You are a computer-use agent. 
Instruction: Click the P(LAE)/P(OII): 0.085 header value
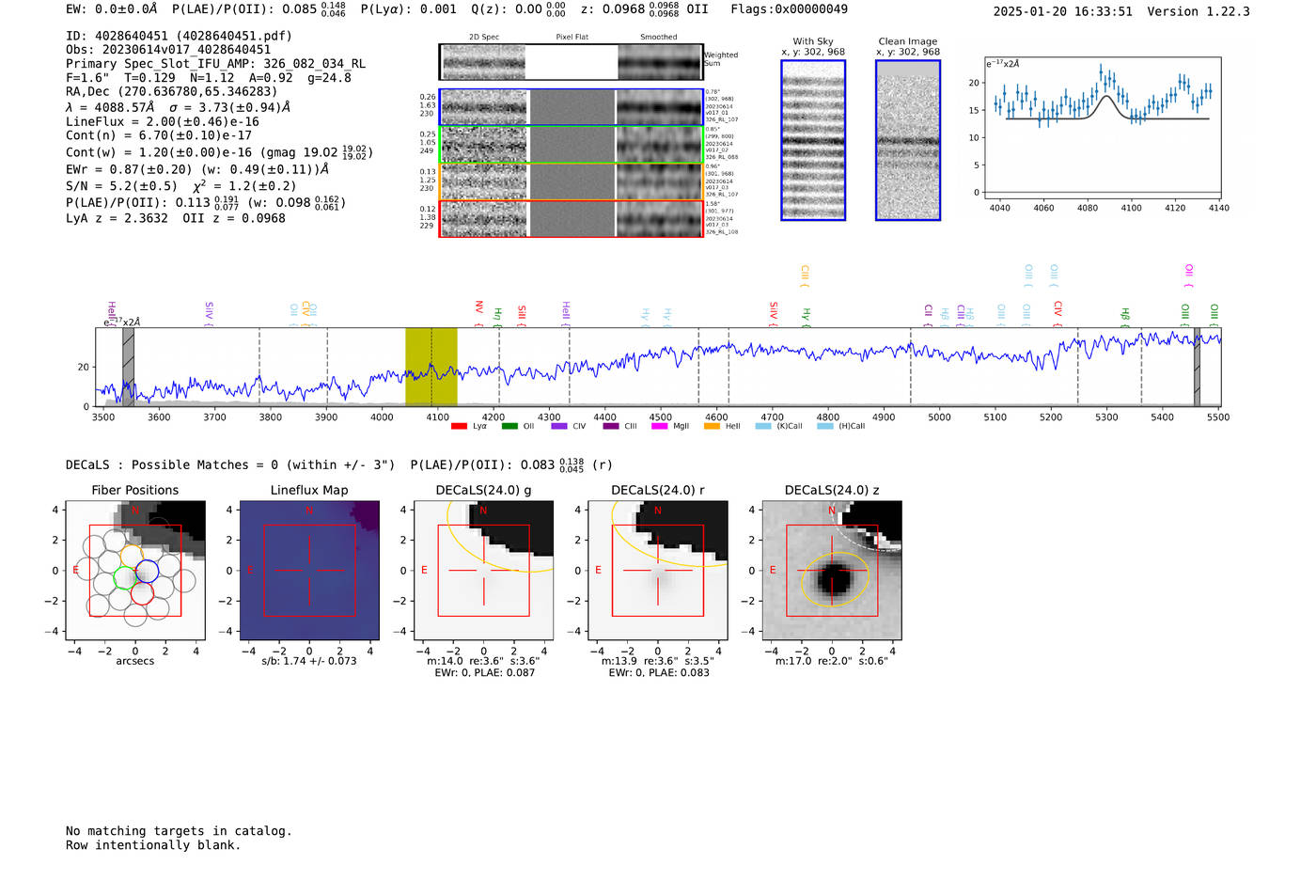click(x=258, y=9)
